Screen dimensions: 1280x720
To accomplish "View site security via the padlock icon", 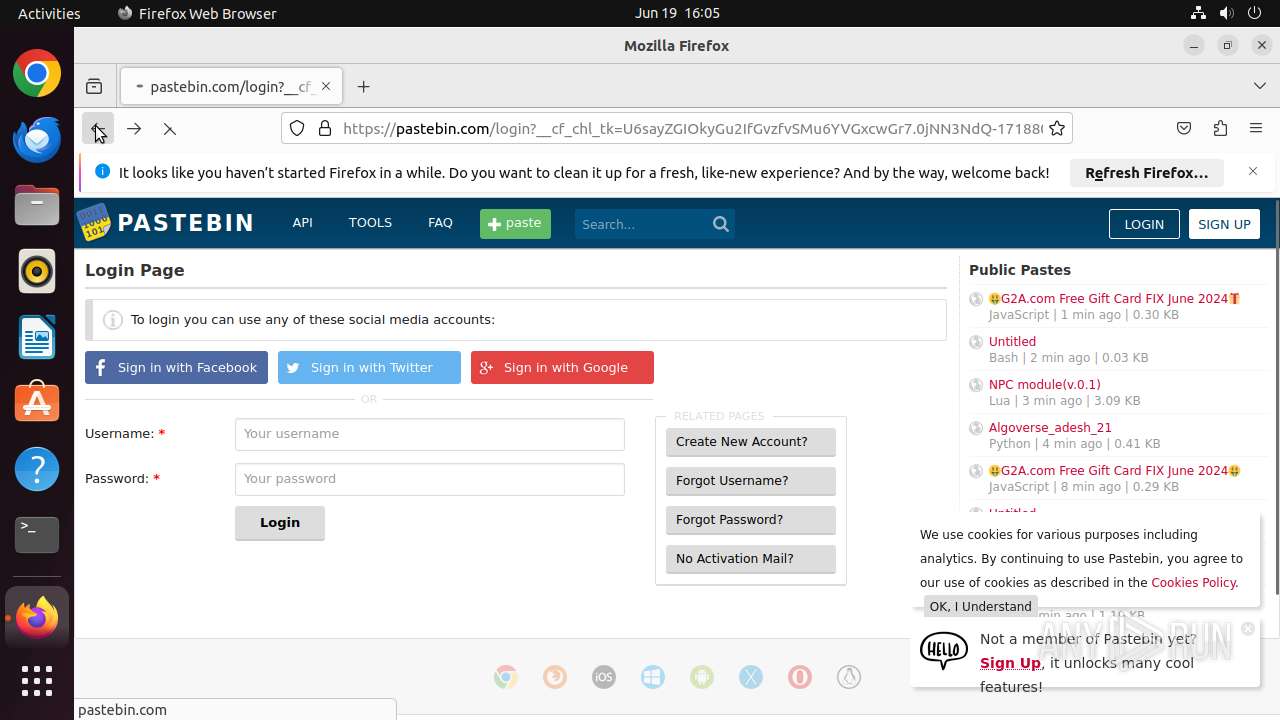I will [x=324, y=128].
